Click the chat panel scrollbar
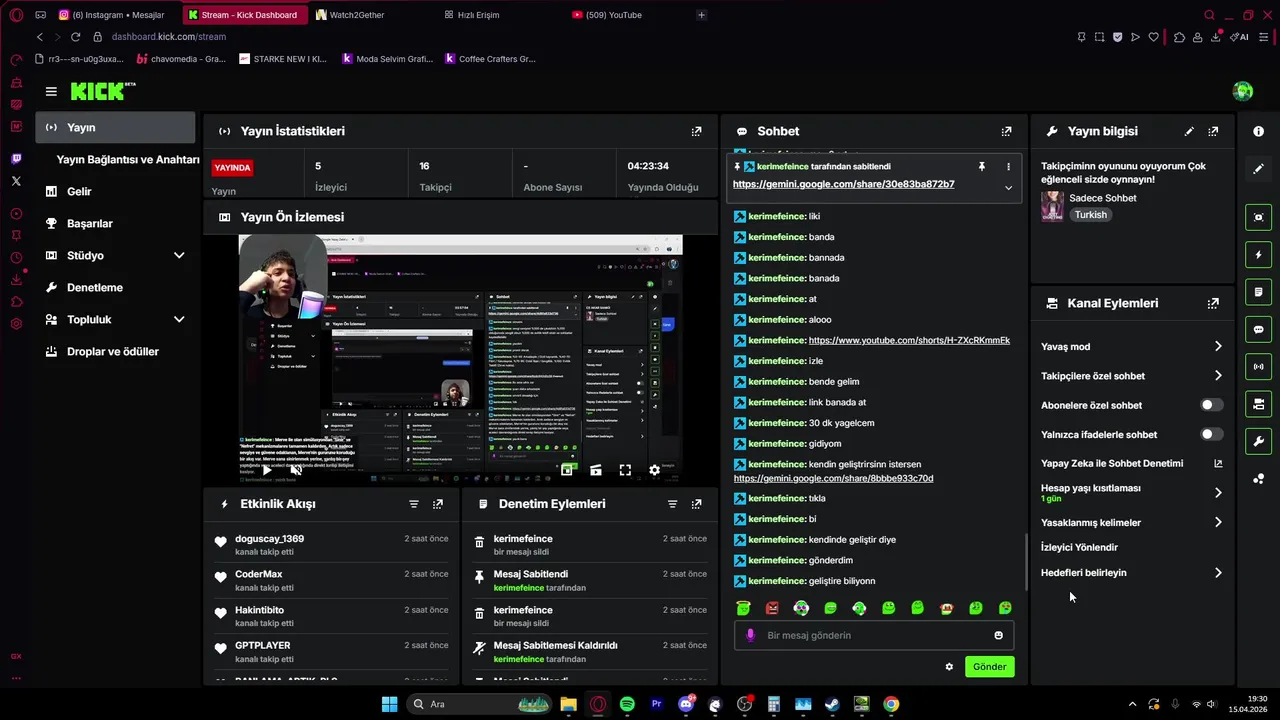 point(1026,563)
